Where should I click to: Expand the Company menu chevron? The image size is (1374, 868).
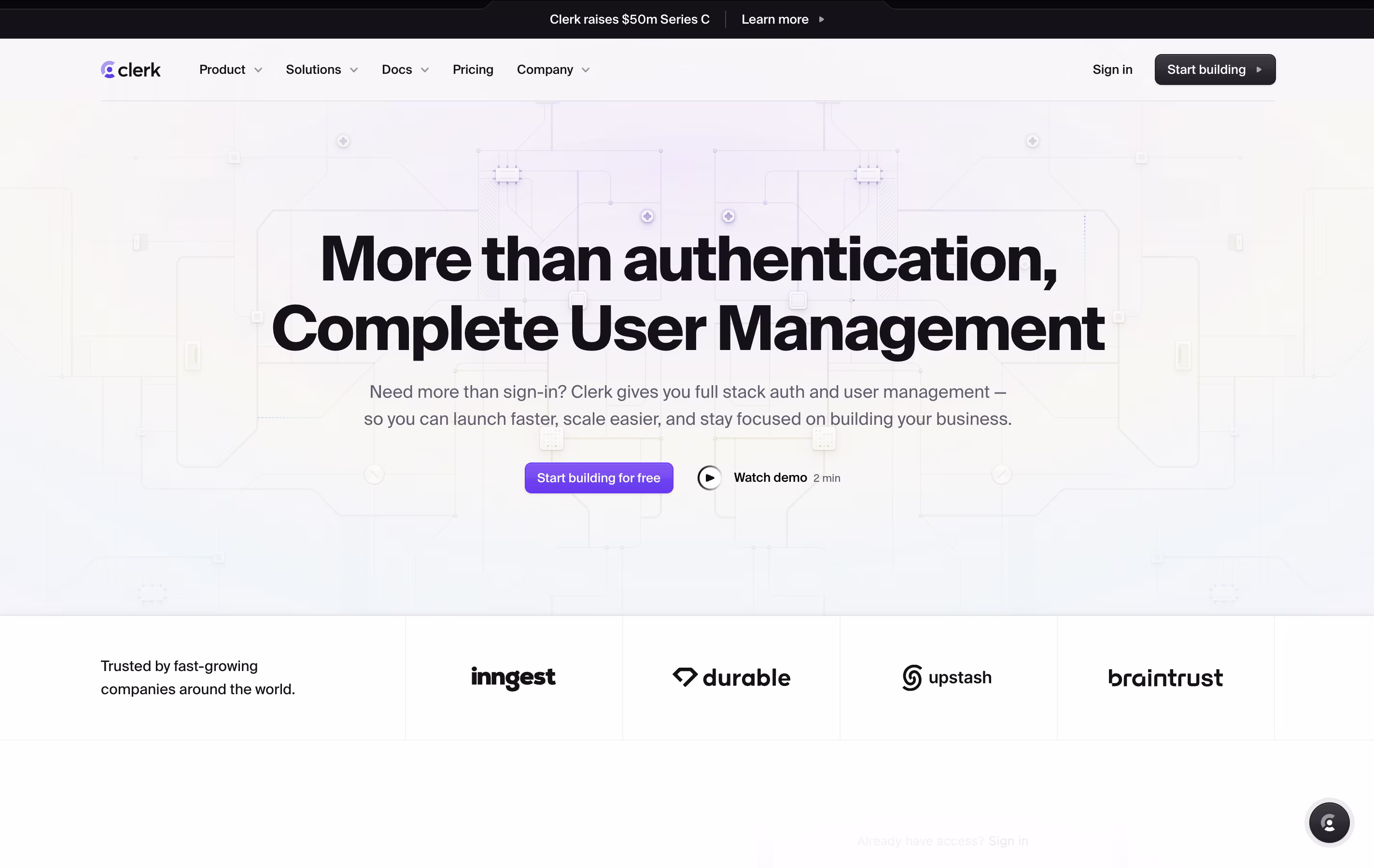coord(586,70)
